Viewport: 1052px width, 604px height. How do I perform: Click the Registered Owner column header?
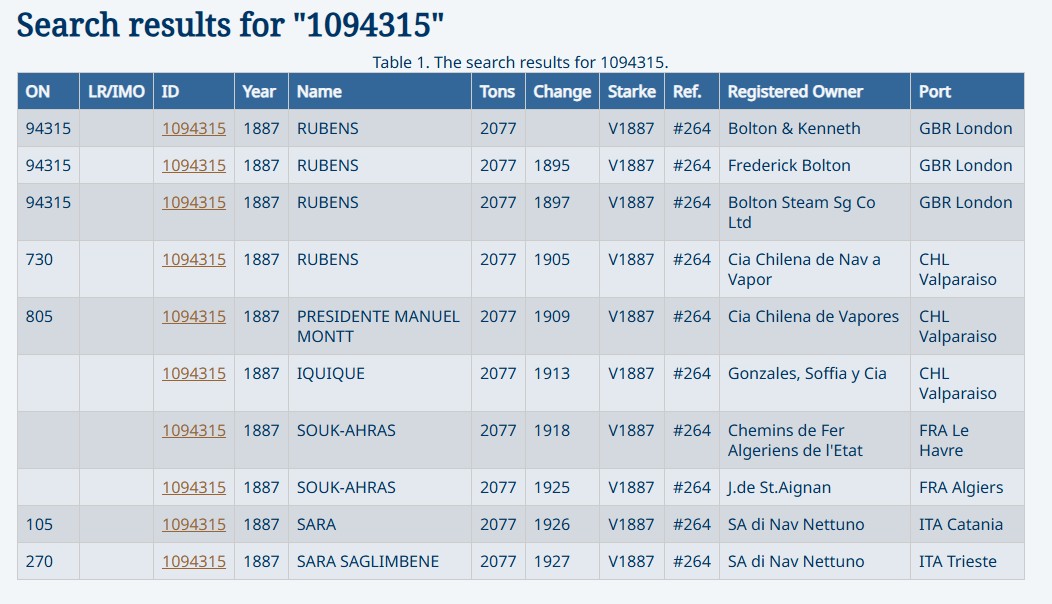pyautogui.click(x=795, y=91)
